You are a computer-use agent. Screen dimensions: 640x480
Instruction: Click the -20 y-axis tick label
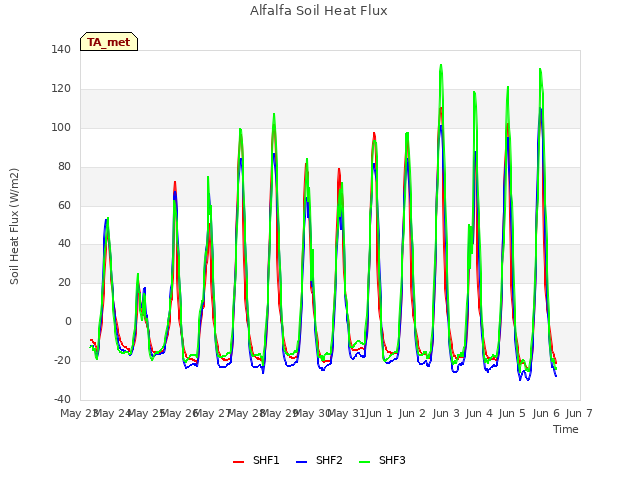(x=62, y=360)
